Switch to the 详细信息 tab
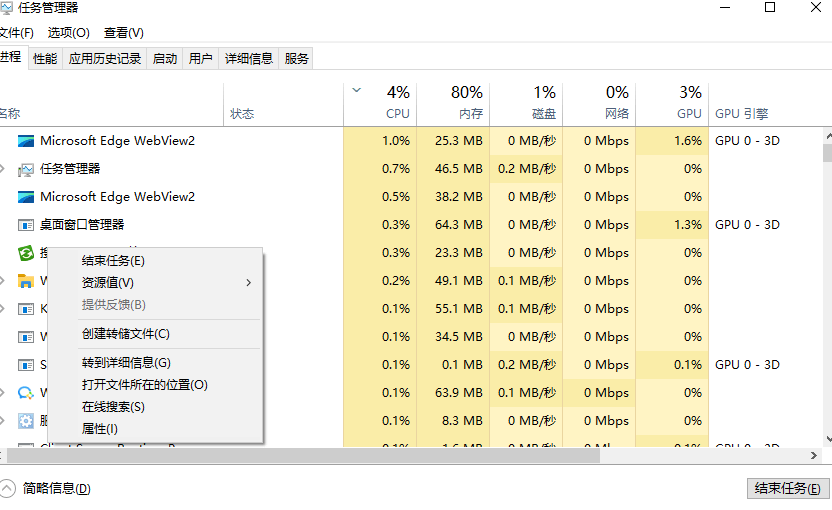 coord(249,58)
